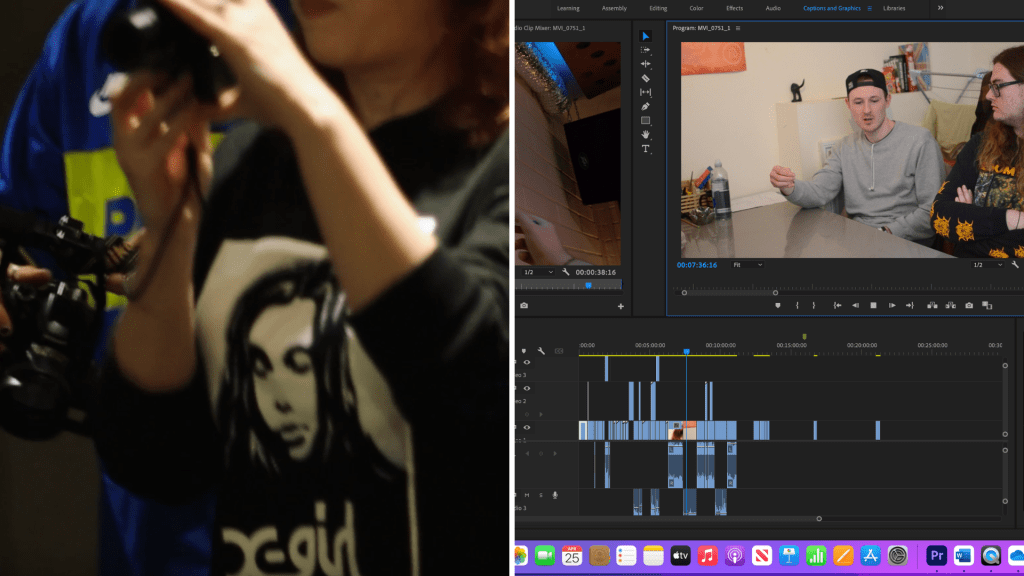Toggle the Video 3 track output eye

click(527, 362)
